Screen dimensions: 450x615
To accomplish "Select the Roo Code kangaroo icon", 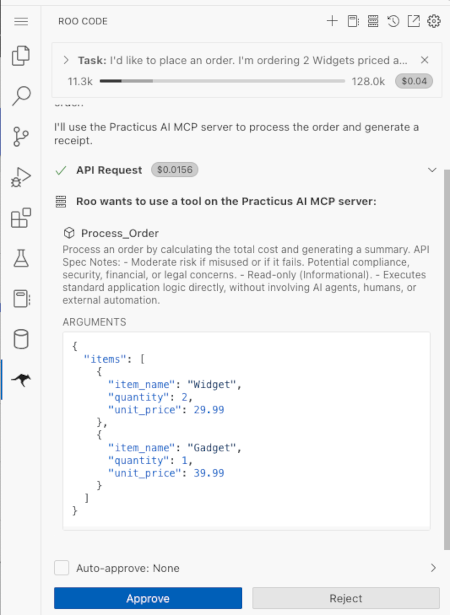I will (21, 379).
